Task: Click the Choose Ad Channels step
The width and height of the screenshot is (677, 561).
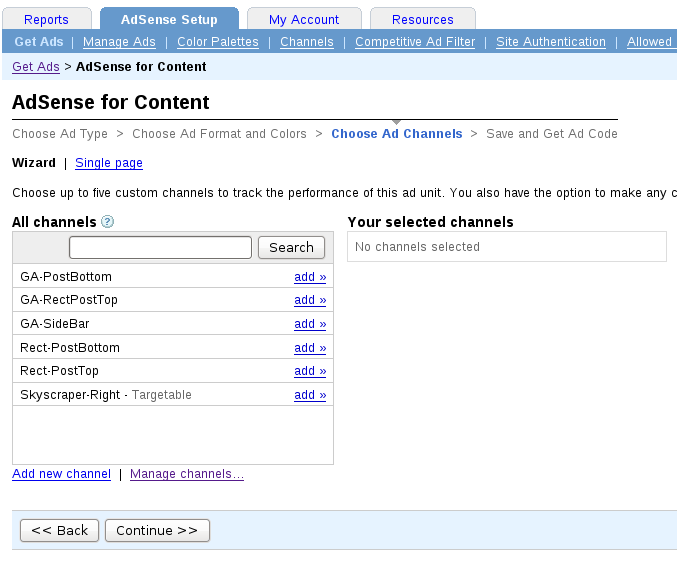Action: 397,134
